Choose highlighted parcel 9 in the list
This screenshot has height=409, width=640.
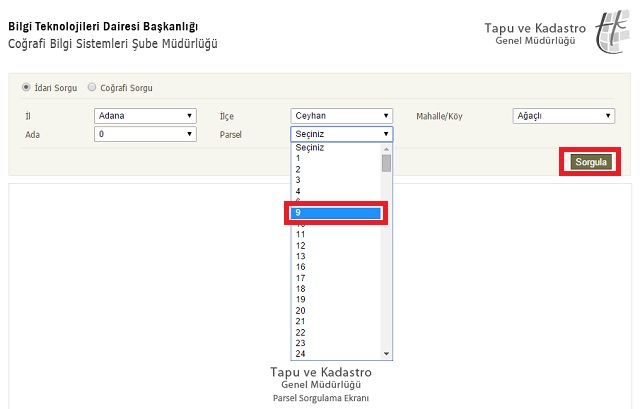coord(336,213)
